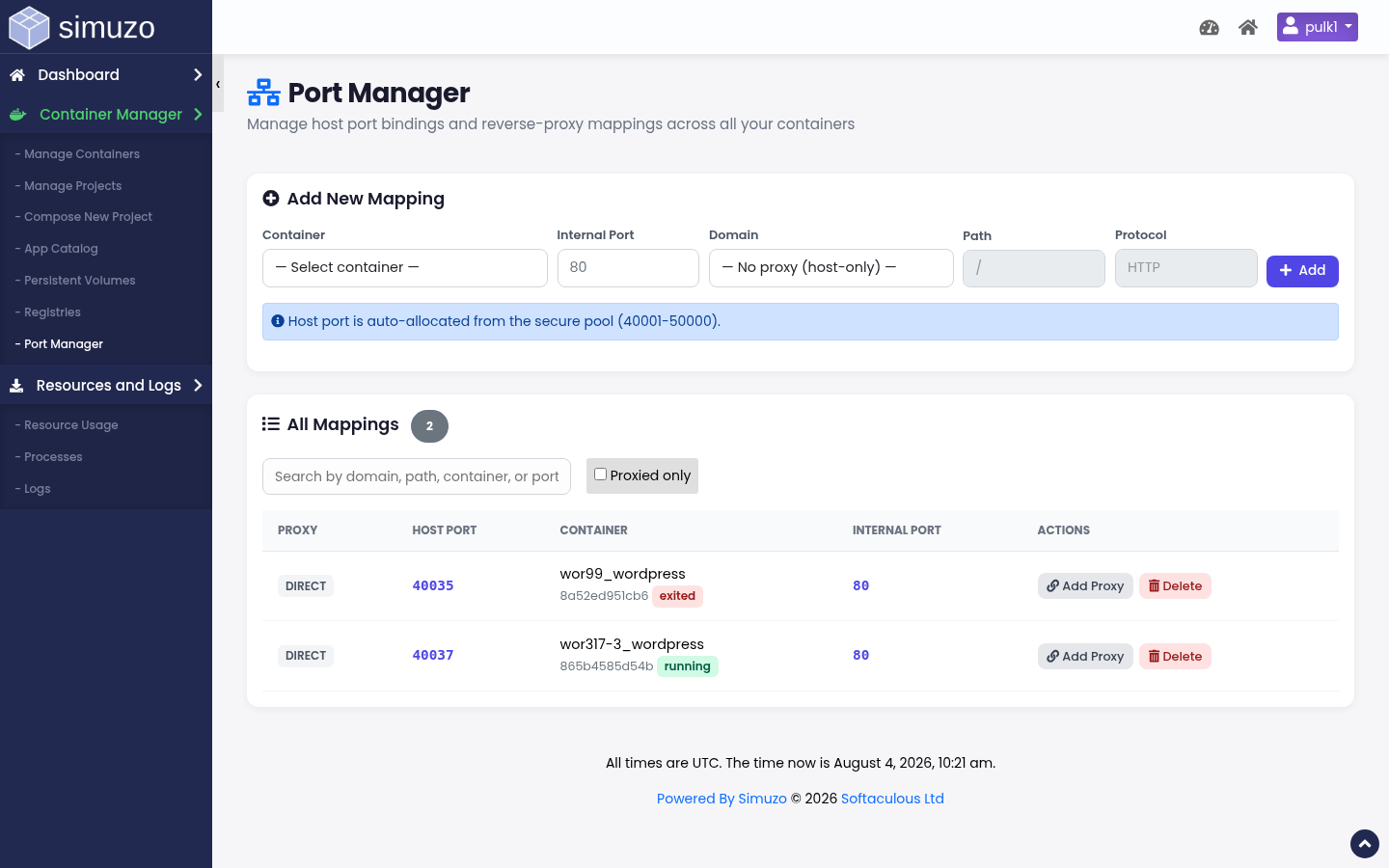Viewport: 1389px width, 868px height.
Task: Click host port 40037
Action: click(x=433, y=656)
